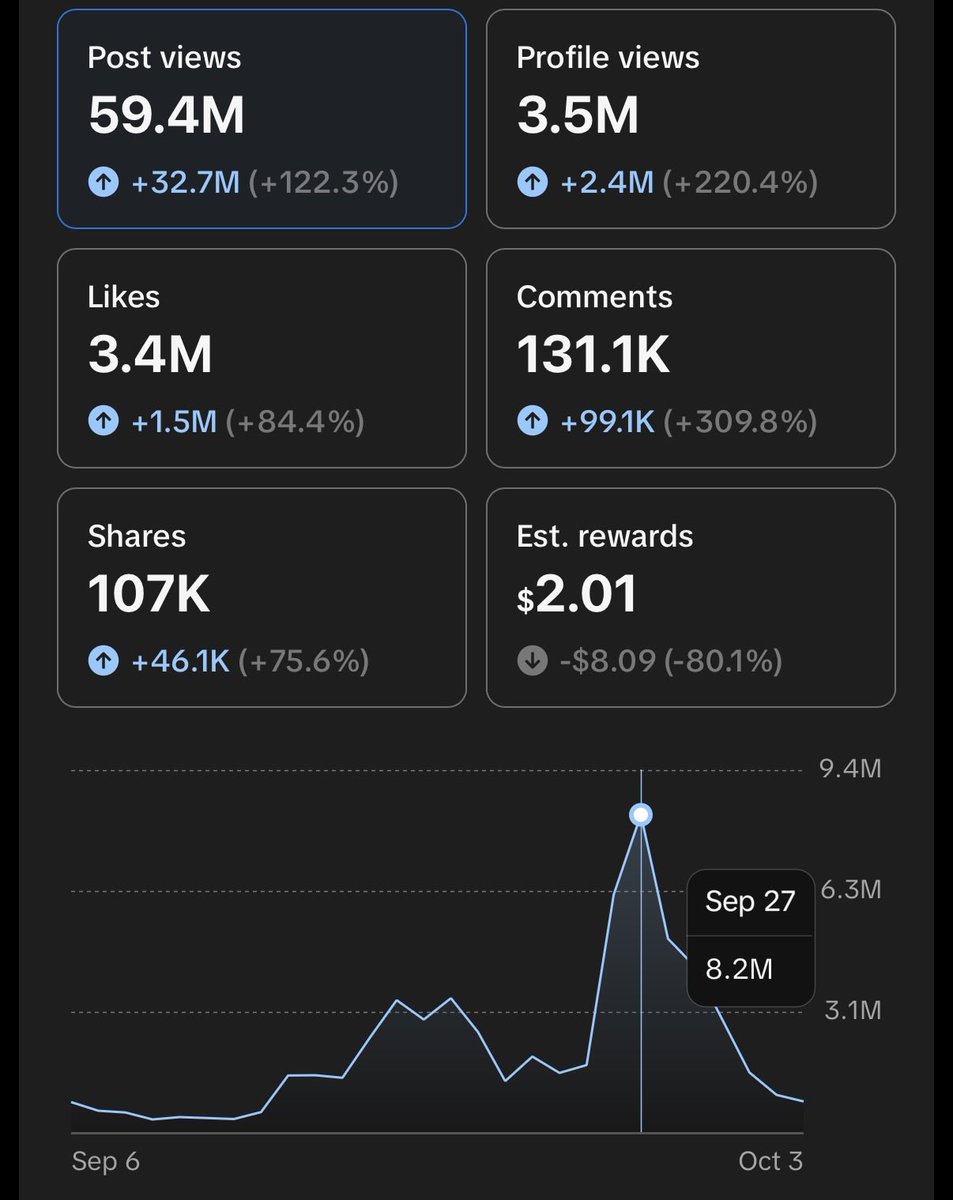Click the highlighted Sep 27 chart data point

pos(641,815)
